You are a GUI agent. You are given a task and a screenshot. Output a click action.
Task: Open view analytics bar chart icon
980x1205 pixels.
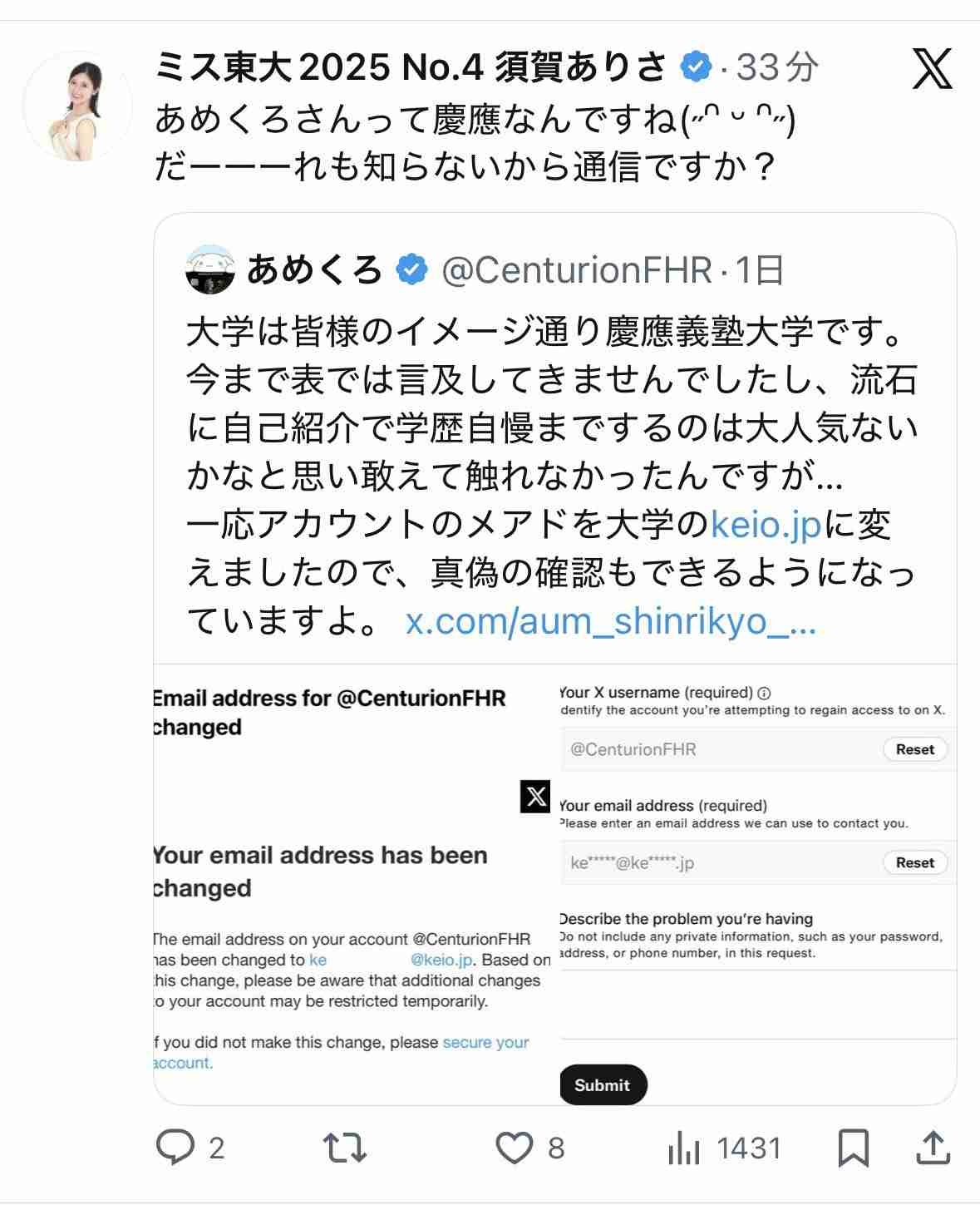(x=683, y=1148)
